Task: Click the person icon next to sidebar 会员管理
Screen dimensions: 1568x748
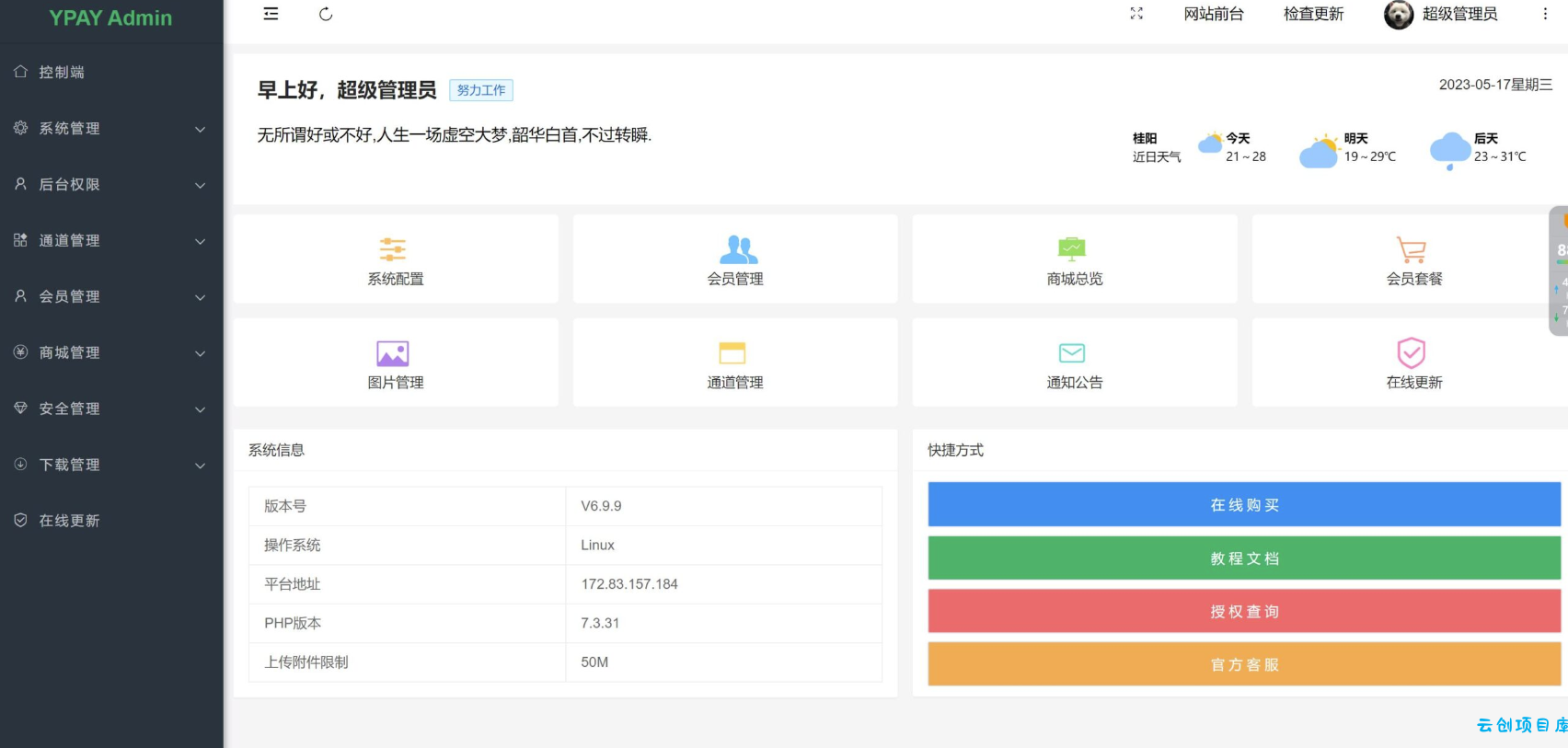Action: [20, 295]
